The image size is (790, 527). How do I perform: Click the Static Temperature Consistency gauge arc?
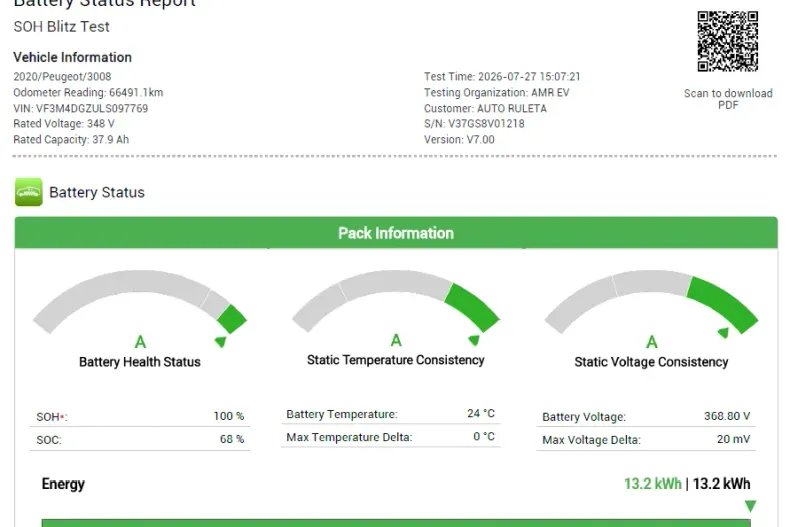pyautogui.click(x=396, y=301)
